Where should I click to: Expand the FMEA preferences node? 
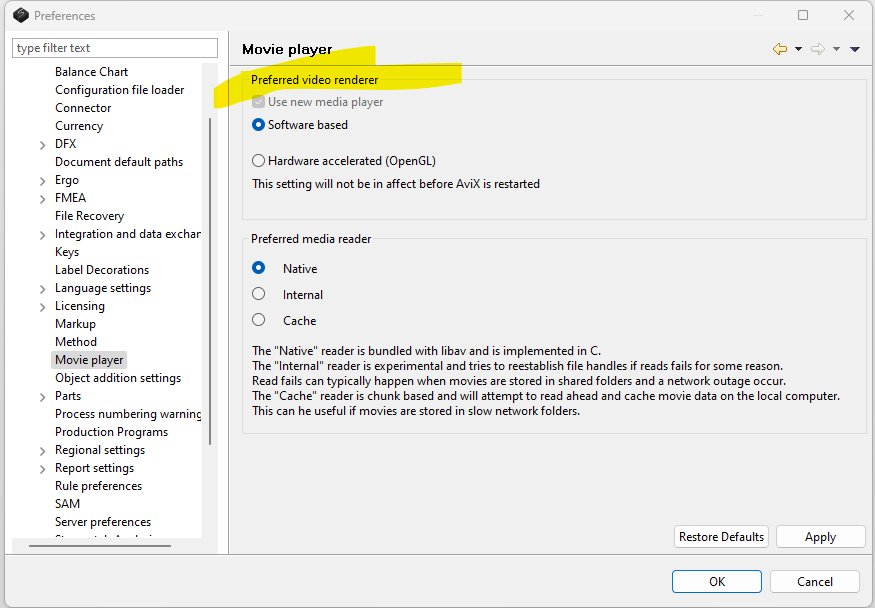(x=42, y=199)
